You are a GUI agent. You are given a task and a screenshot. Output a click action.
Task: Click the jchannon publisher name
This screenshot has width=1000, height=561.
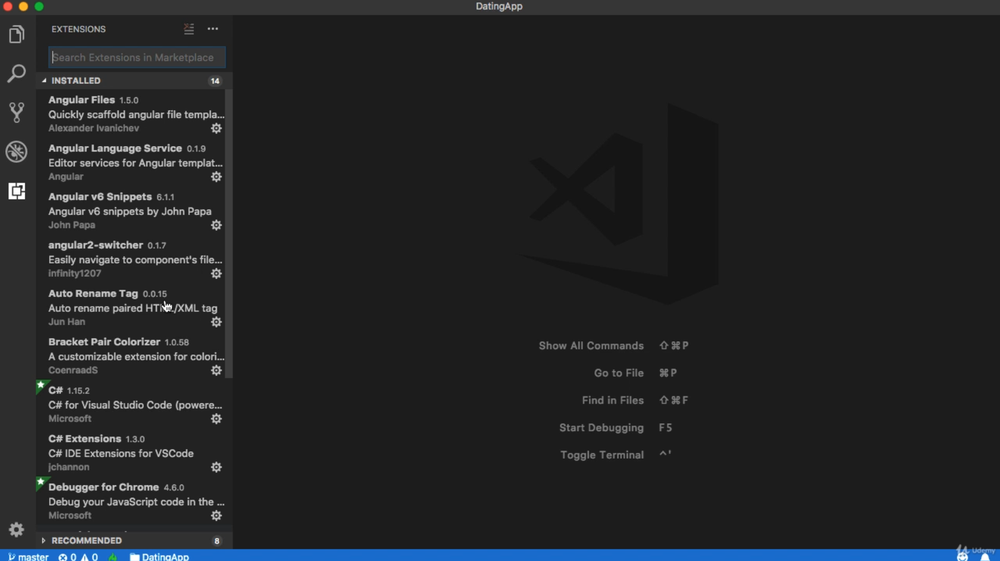[69, 467]
